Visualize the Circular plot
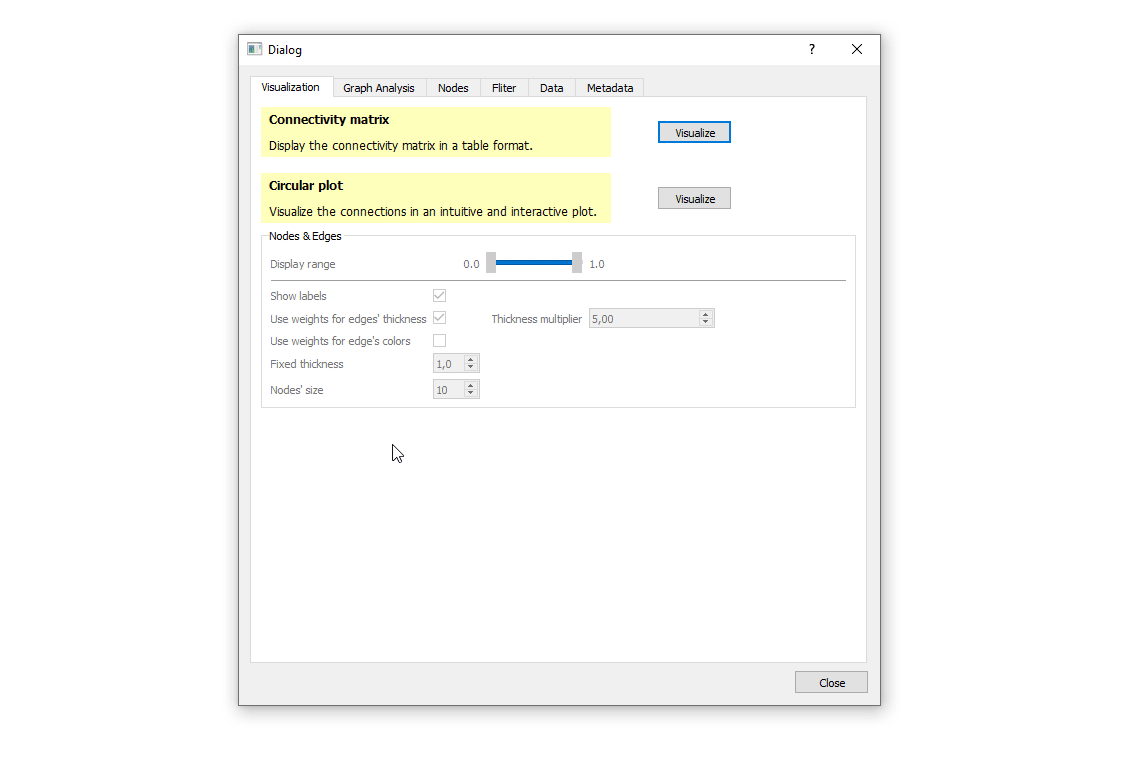This screenshot has height=757, width=1129. click(694, 199)
